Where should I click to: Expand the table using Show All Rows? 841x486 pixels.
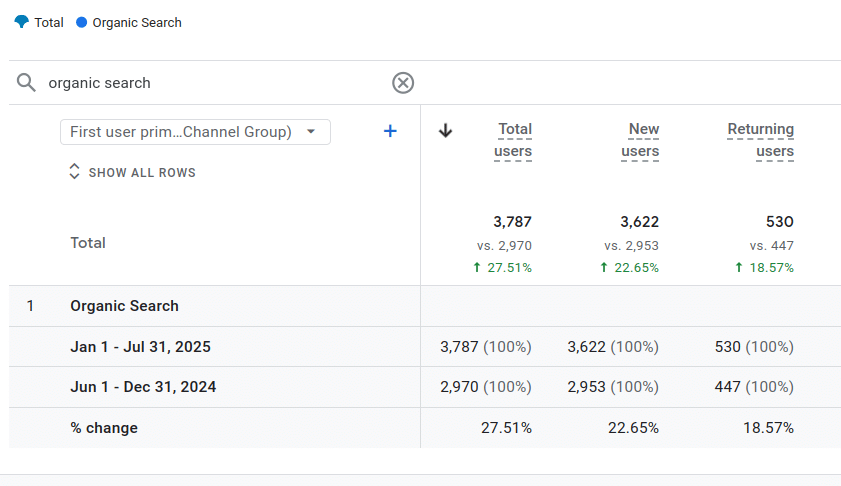click(131, 172)
